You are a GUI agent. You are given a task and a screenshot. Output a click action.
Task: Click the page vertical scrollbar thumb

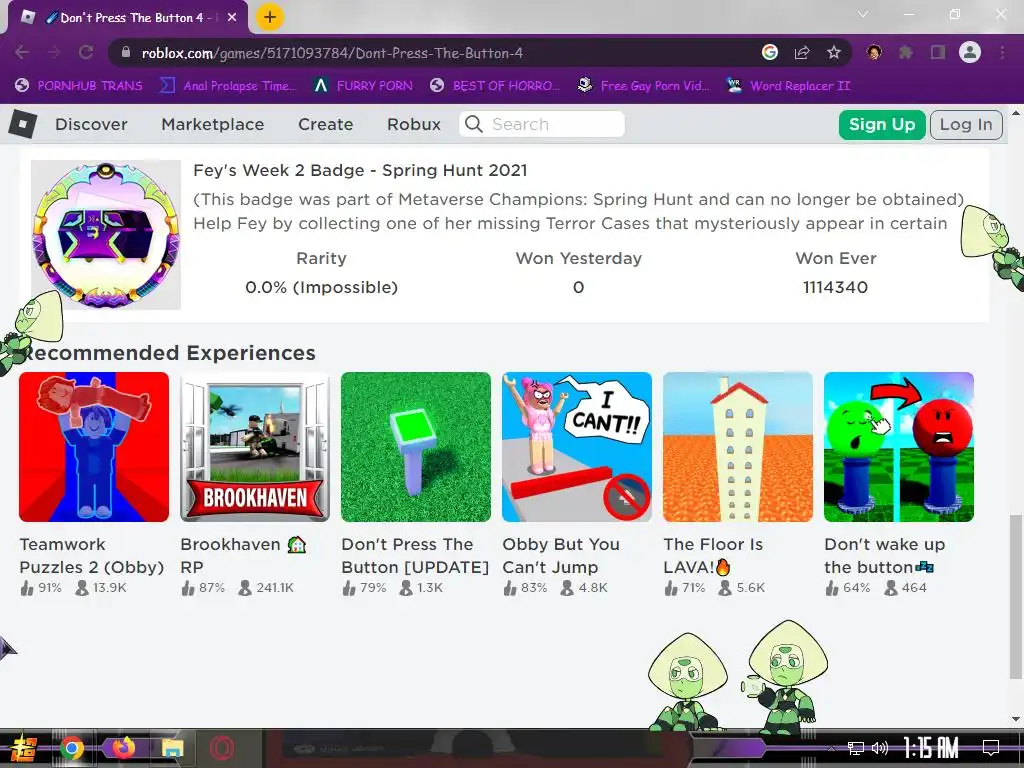coord(1016,596)
